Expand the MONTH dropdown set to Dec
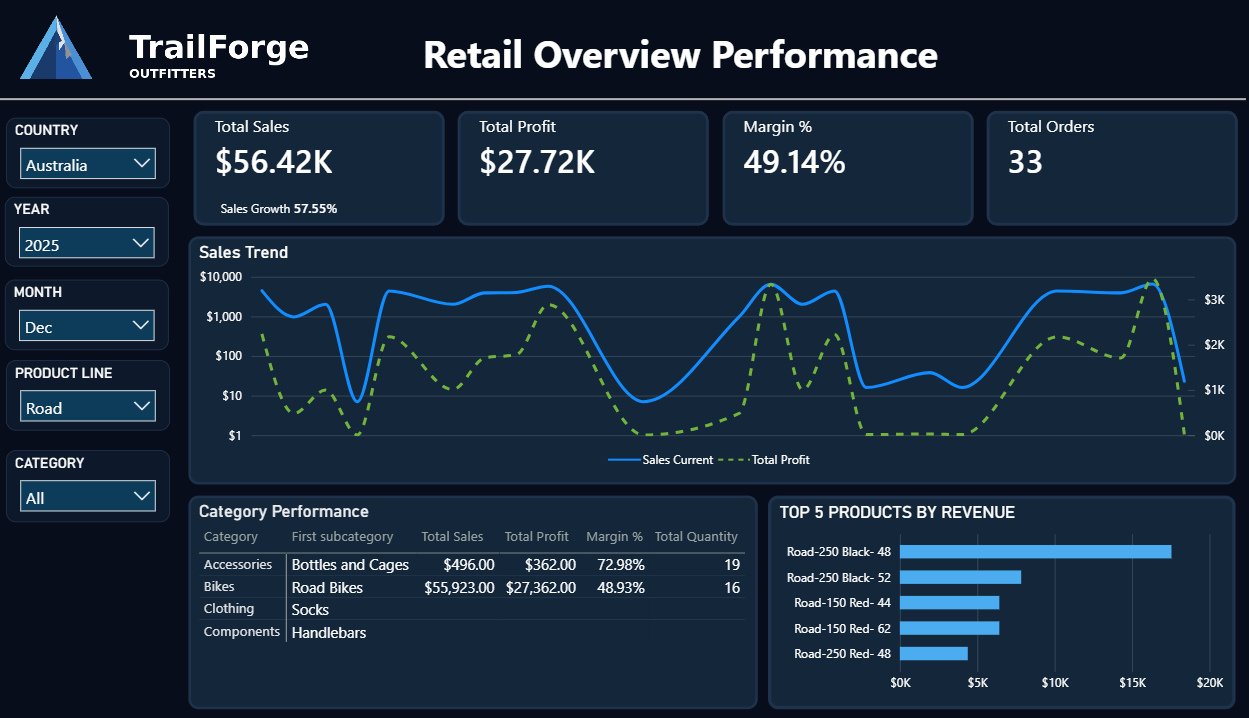This screenshot has width=1249, height=718. [x=86, y=325]
